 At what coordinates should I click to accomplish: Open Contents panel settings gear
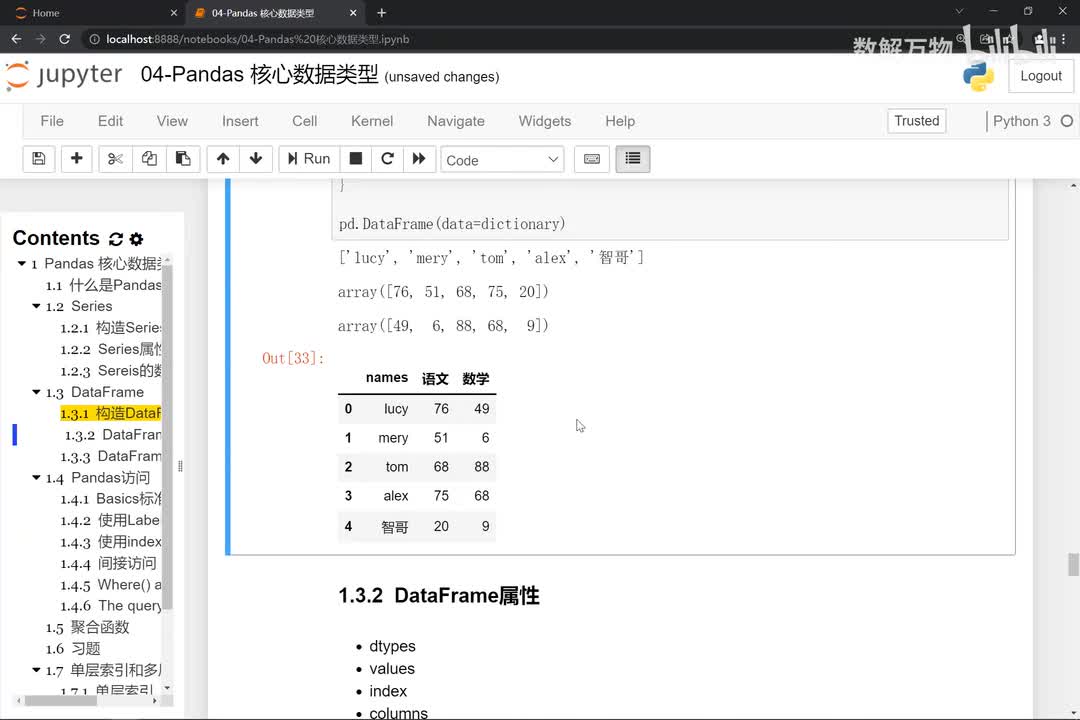coord(136,239)
